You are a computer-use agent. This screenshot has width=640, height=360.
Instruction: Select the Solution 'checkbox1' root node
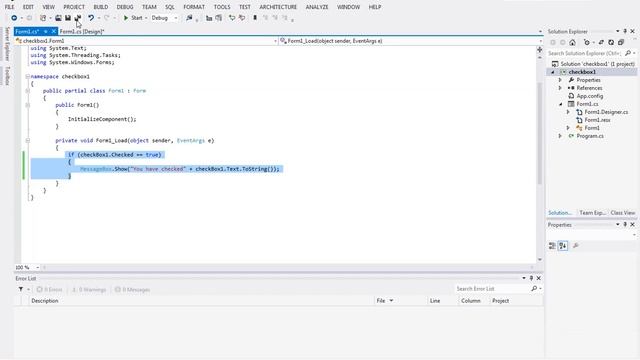[x=593, y=64]
